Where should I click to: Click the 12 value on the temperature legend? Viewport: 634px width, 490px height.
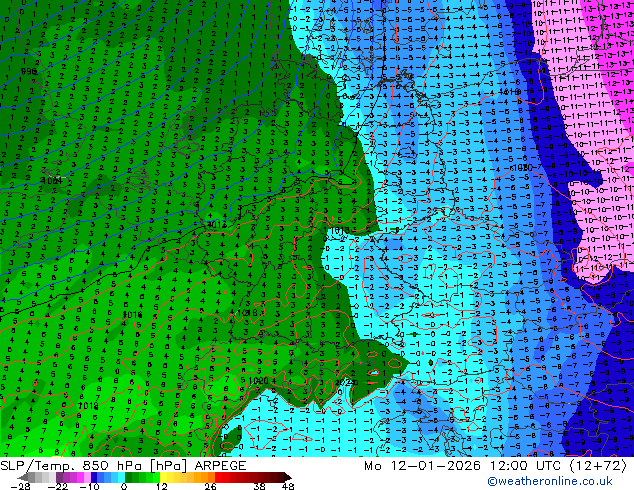tap(162, 486)
